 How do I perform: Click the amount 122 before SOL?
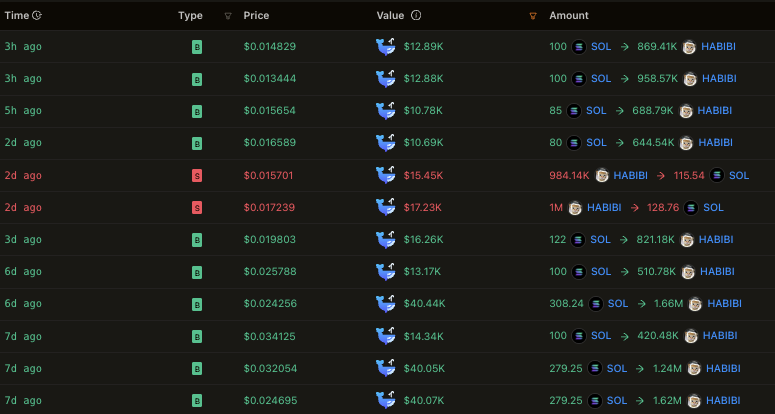click(x=558, y=240)
